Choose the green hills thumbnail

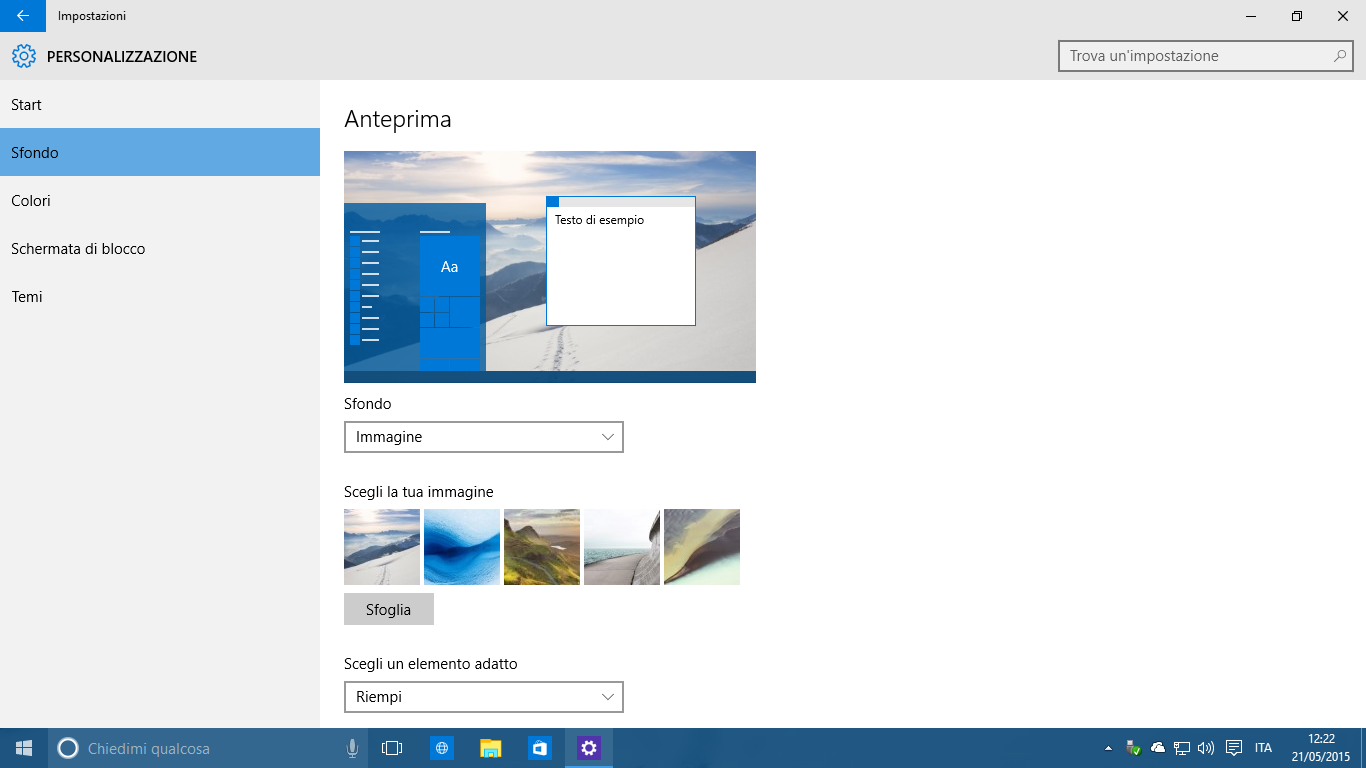[x=542, y=547]
